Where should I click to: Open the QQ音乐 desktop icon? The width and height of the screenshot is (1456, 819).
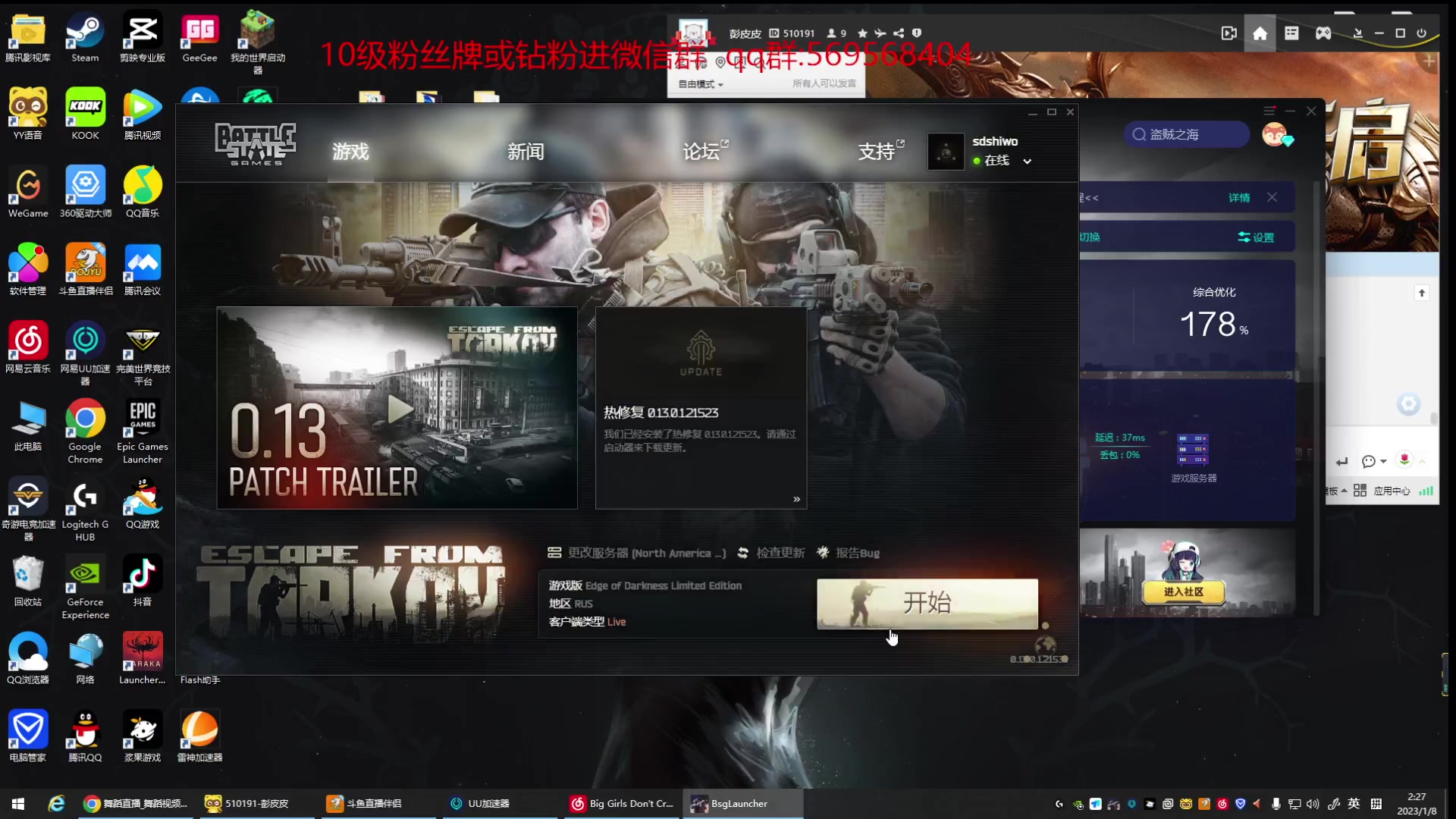(143, 193)
